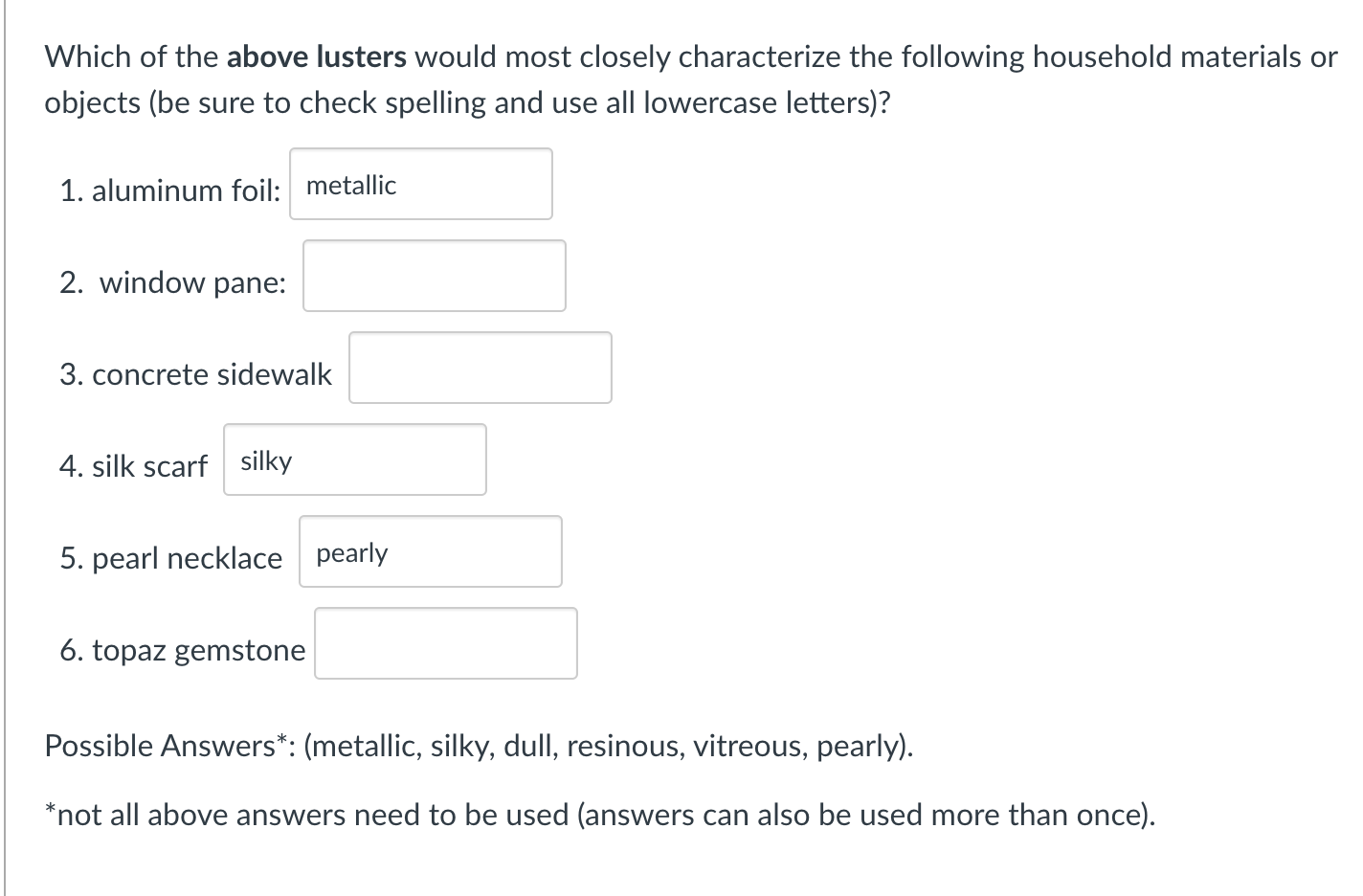Click the word 'dull' in possible answers
This screenshot has height=896, width=1363.
click(529, 746)
